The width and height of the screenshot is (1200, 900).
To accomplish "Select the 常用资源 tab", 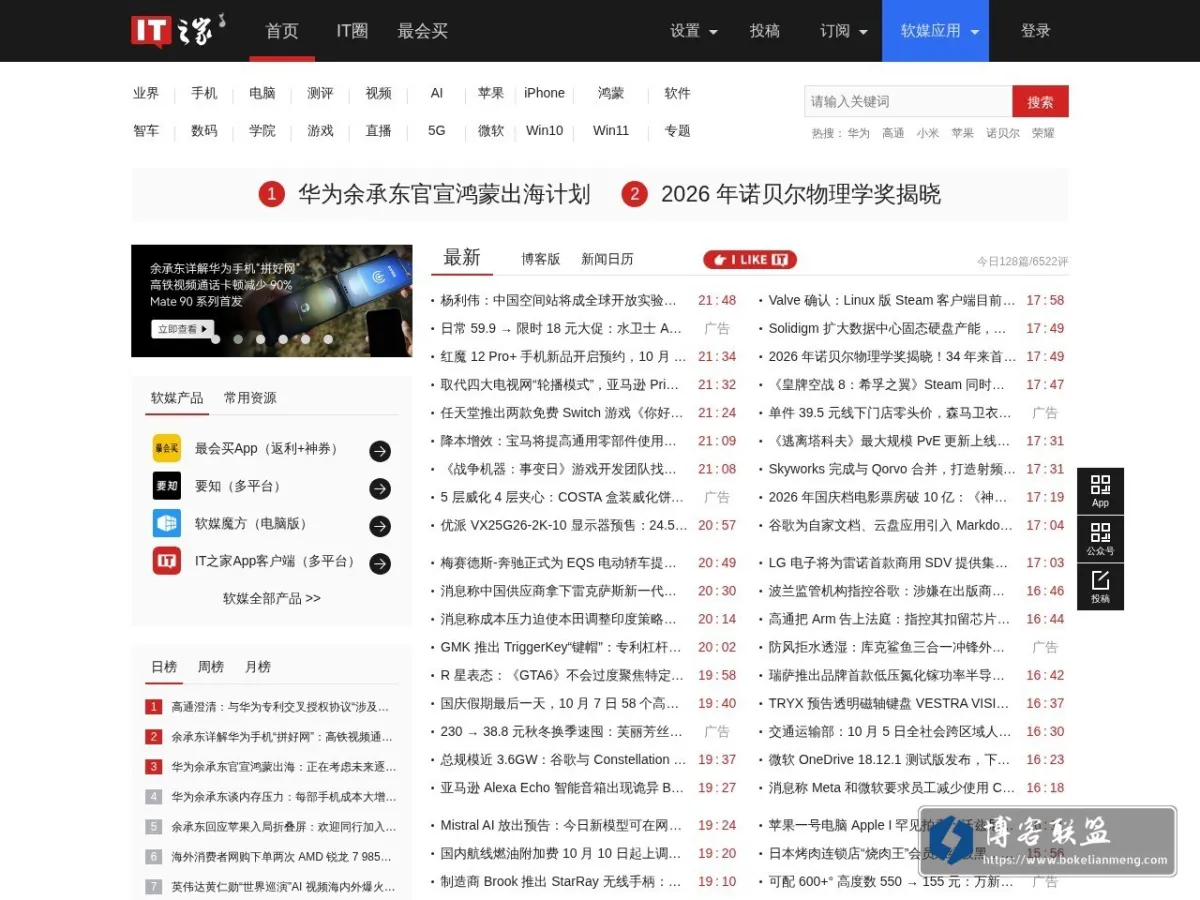I will point(250,398).
